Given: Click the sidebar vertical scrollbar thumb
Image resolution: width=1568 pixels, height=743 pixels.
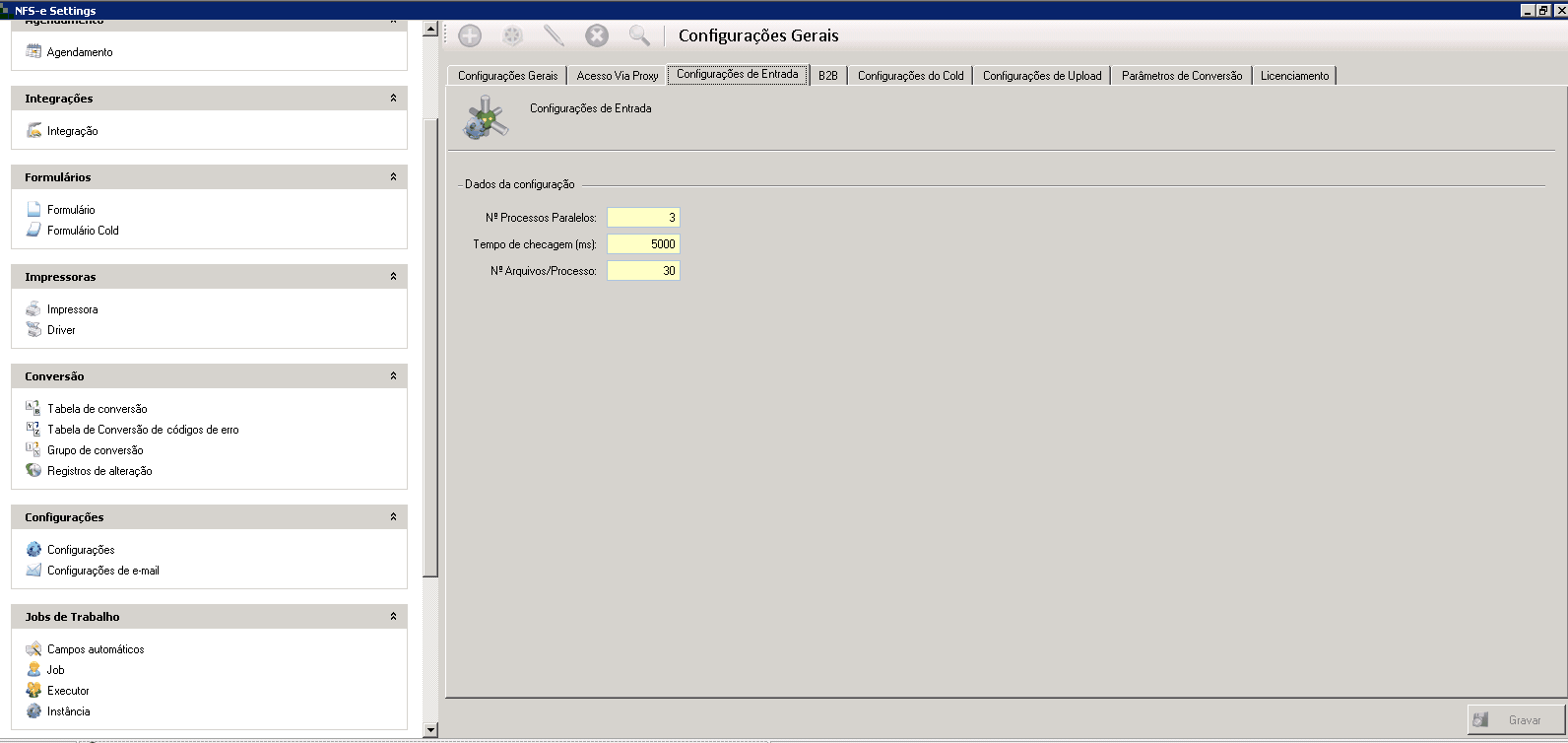Looking at the screenshot, I should tap(430, 348).
